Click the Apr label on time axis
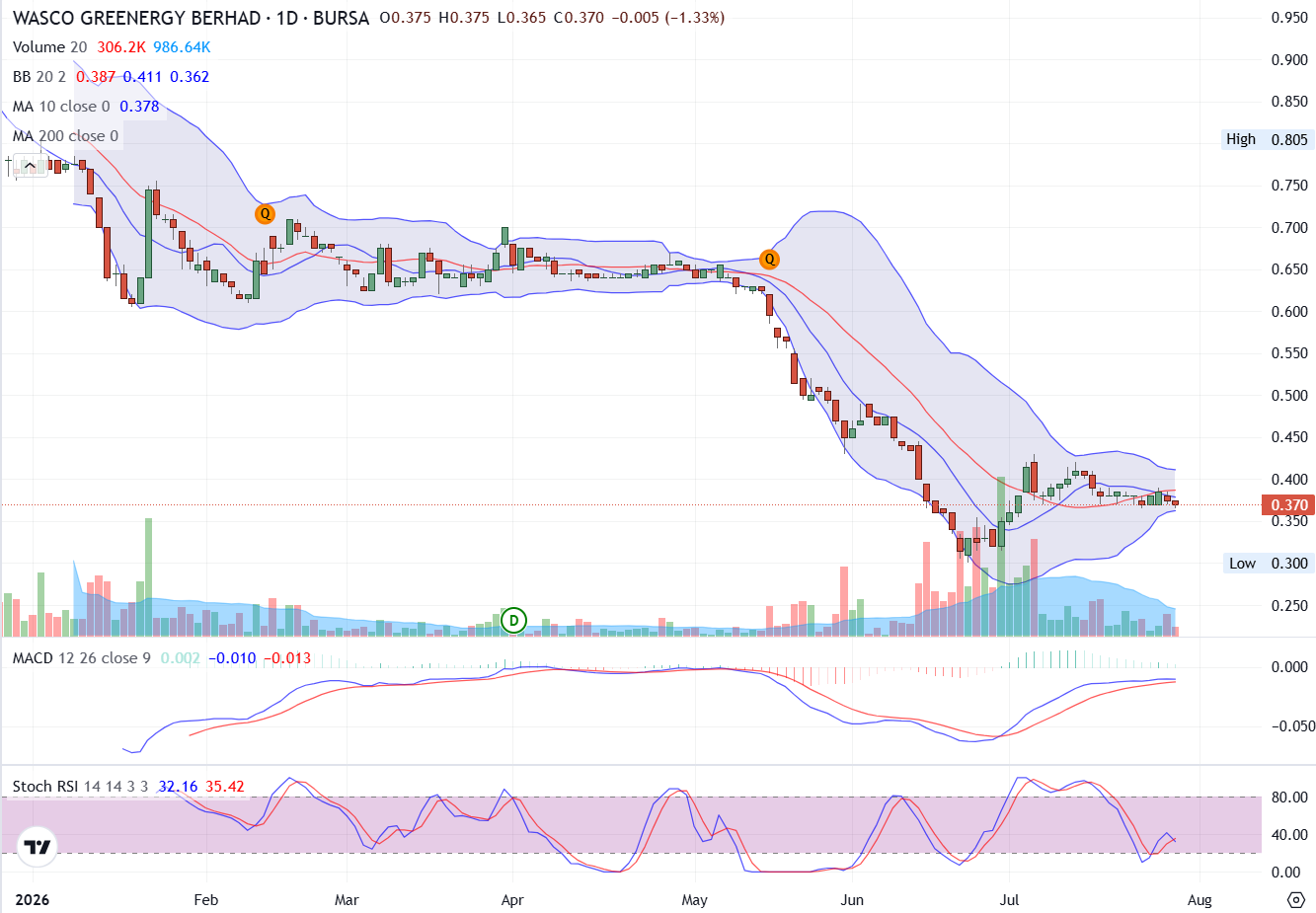This screenshot has width=1316, height=913. point(512,900)
